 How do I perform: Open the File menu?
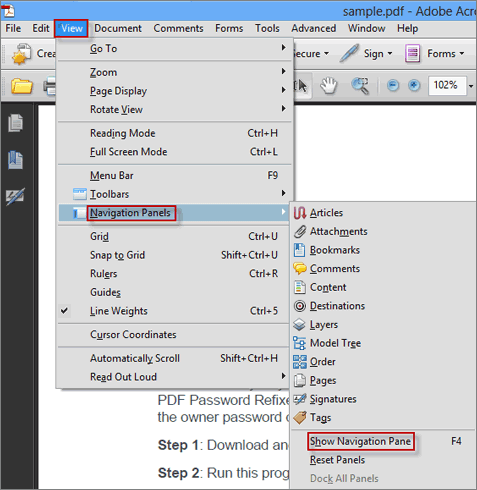coord(13,28)
